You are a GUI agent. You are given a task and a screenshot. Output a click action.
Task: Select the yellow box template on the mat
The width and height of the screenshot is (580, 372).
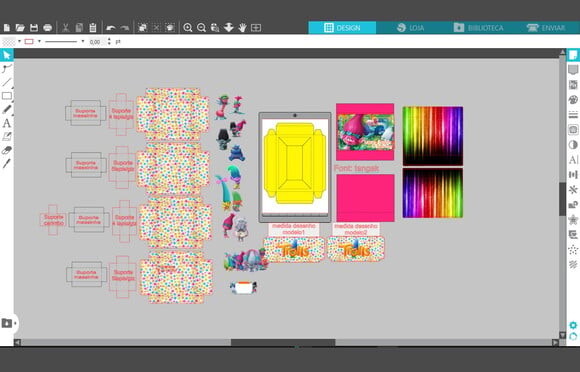[295, 163]
